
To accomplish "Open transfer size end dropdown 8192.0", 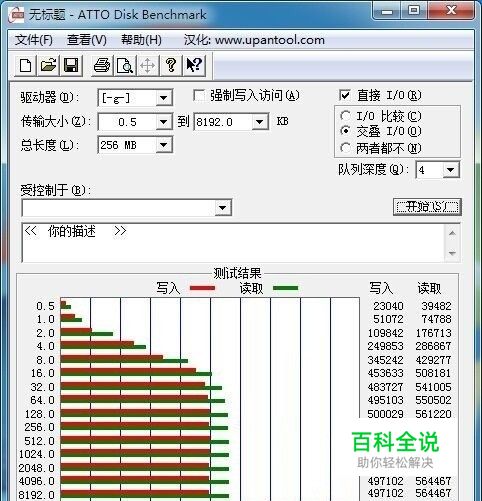I will (x=260, y=122).
